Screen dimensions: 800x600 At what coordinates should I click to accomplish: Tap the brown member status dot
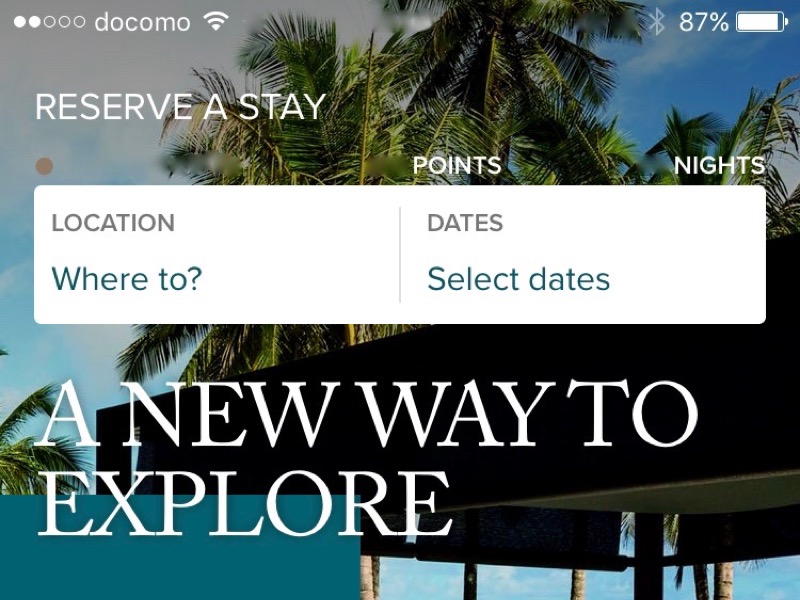(44, 166)
